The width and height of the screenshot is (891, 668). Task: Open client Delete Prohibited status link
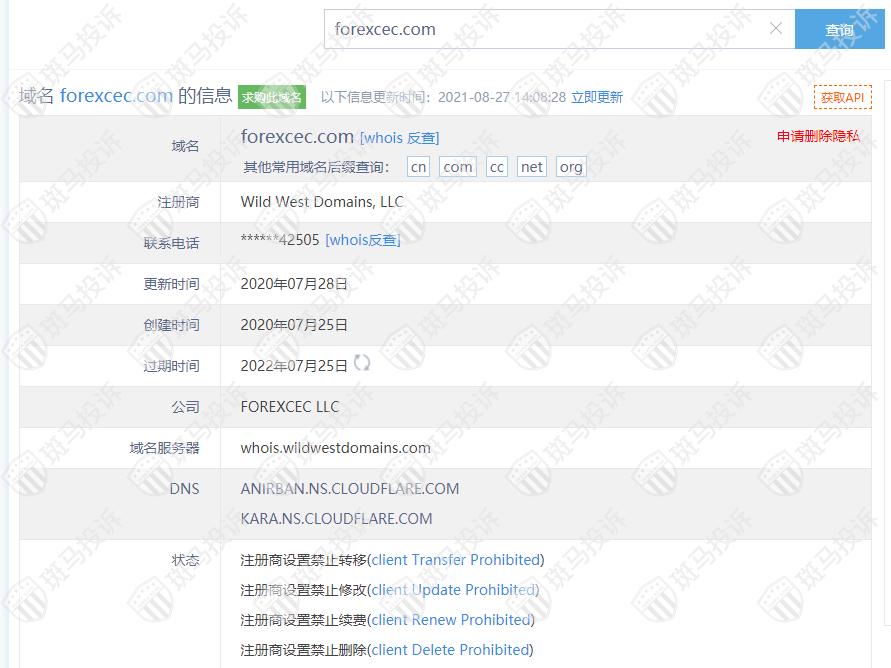[x=451, y=650]
